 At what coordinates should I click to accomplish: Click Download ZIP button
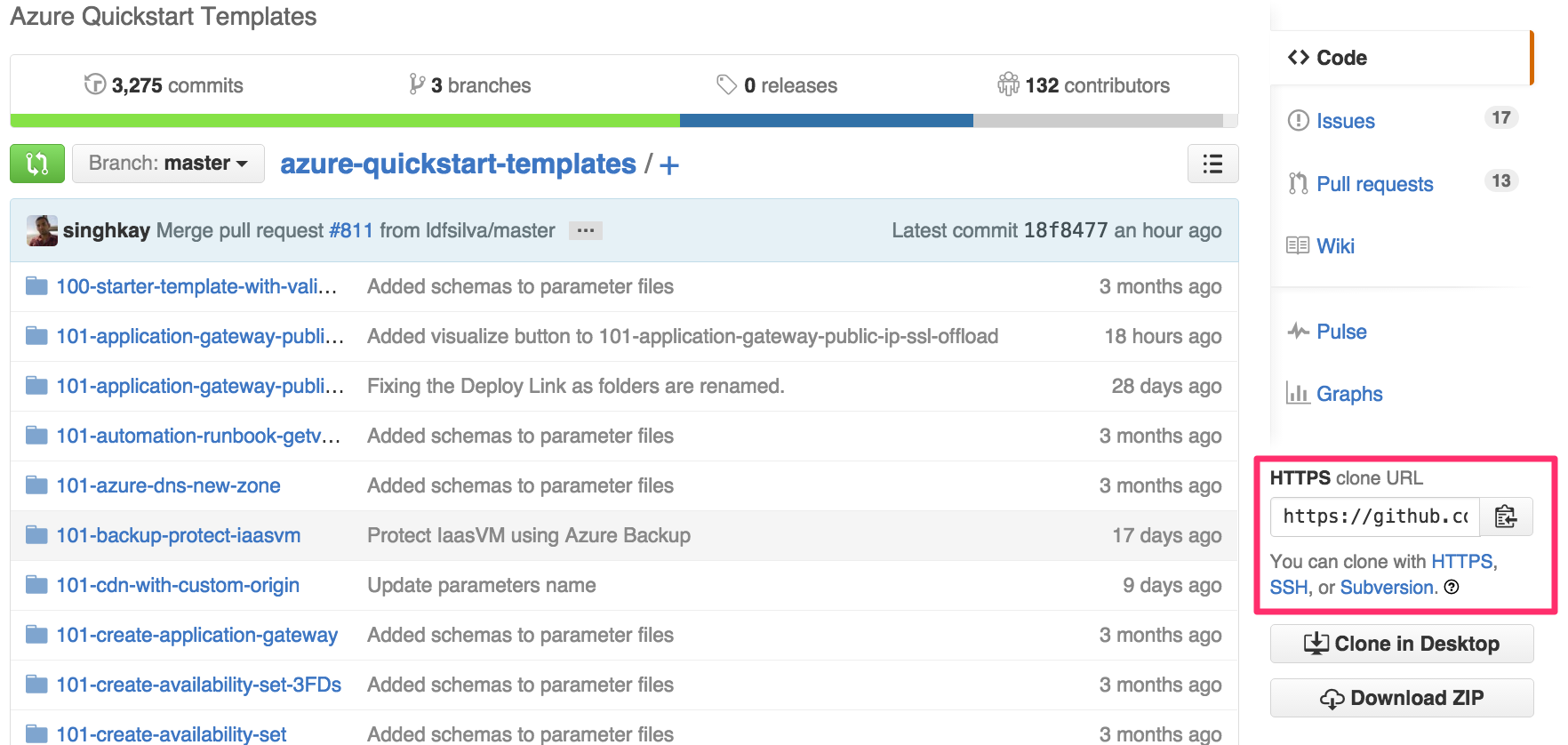click(1402, 698)
